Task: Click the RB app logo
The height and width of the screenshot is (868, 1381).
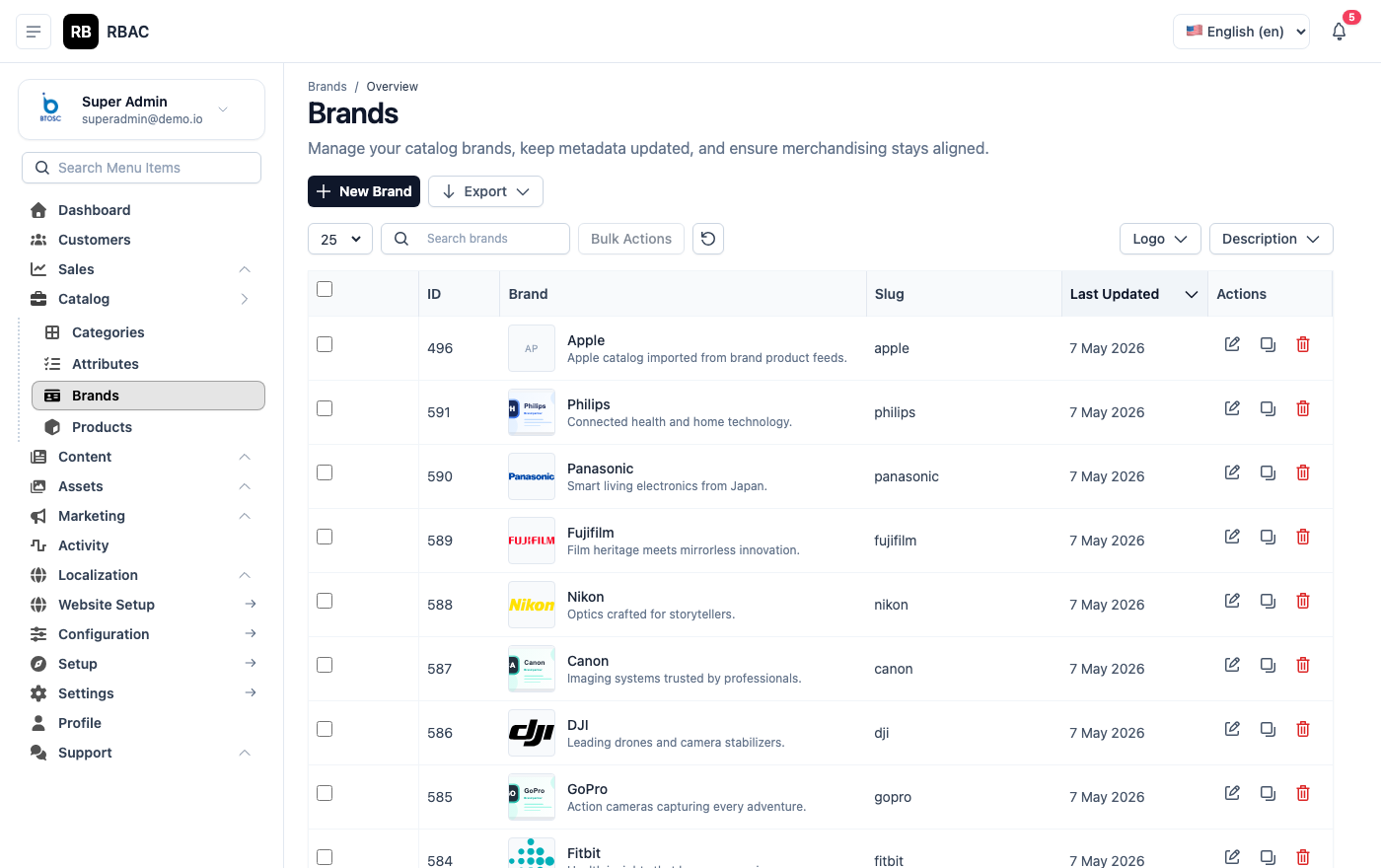Action: click(81, 32)
